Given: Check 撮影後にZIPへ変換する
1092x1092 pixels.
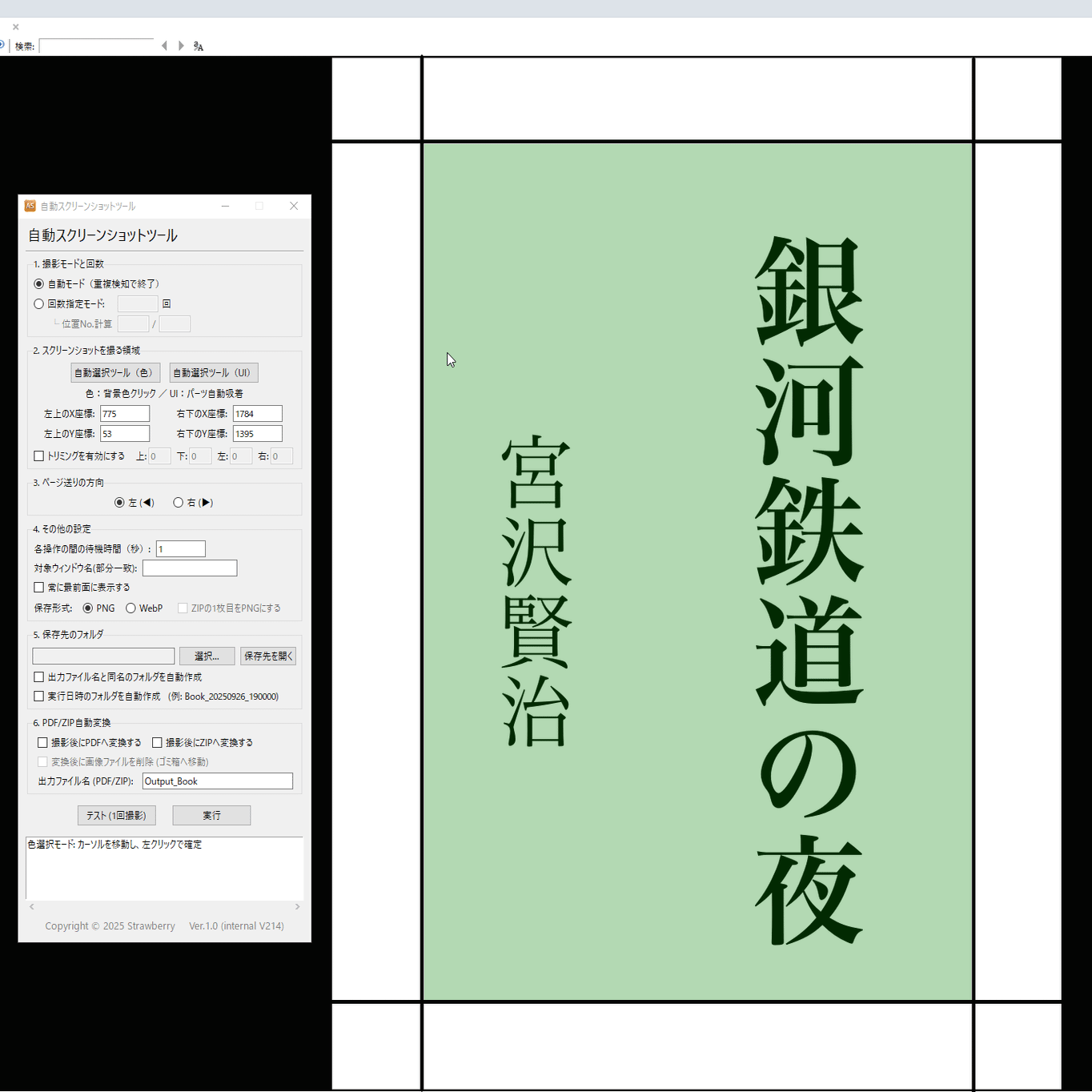Looking at the screenshot, I should coord(157,742).
